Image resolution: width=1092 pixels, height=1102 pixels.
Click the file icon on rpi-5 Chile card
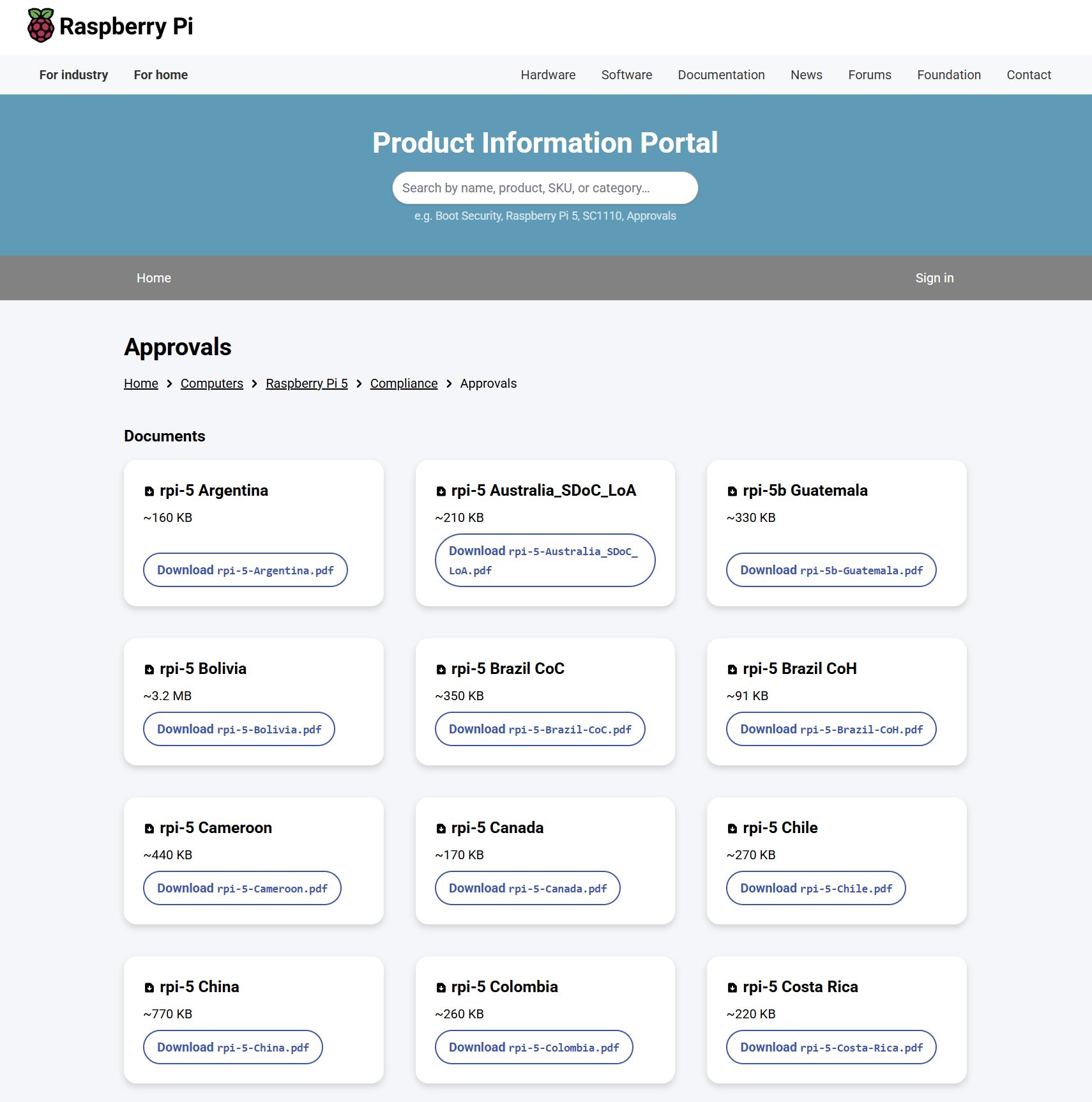click(732, 828)
